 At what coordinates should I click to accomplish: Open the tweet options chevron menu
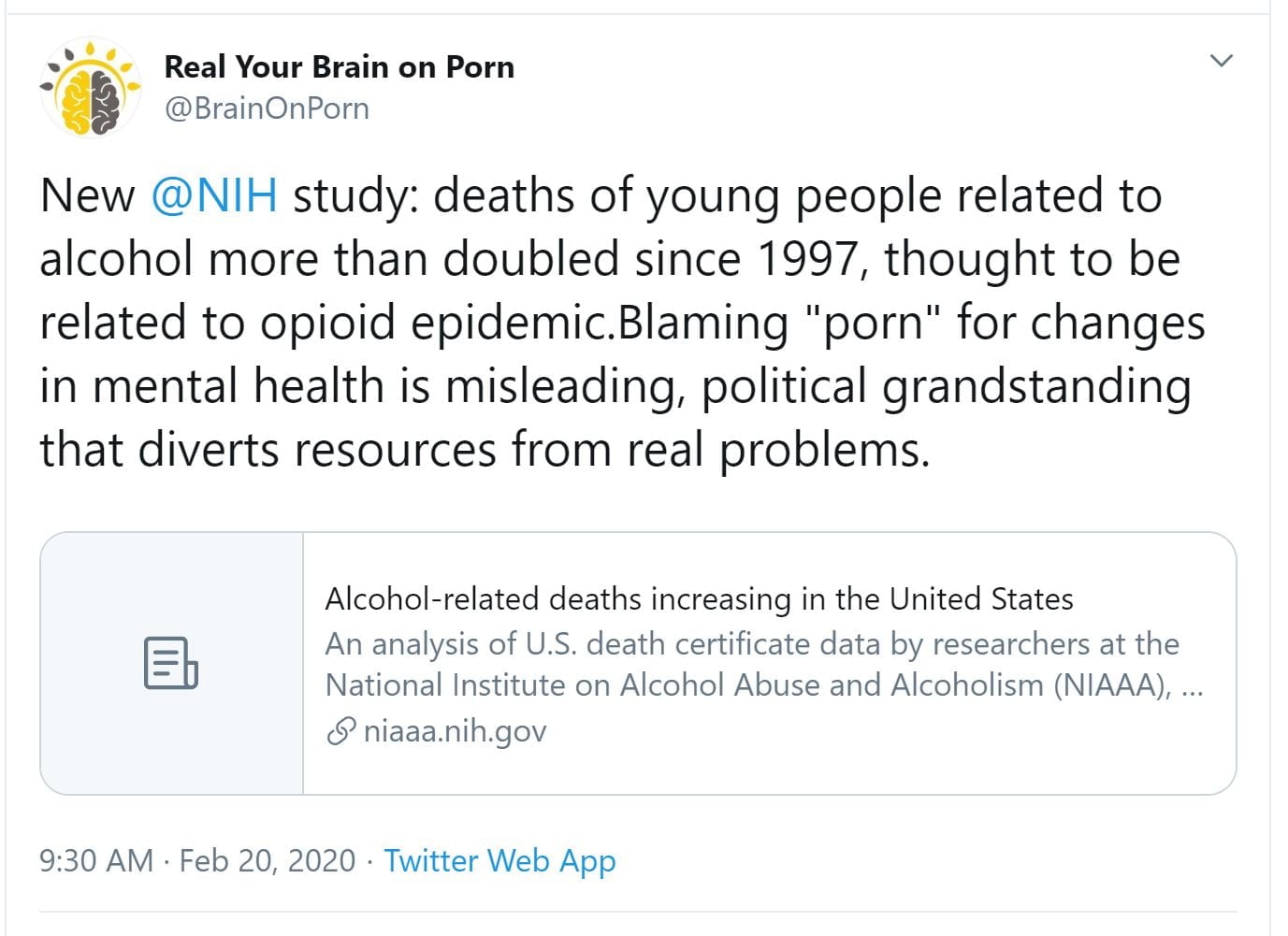pyautogui.click(x=1221, y=62)
